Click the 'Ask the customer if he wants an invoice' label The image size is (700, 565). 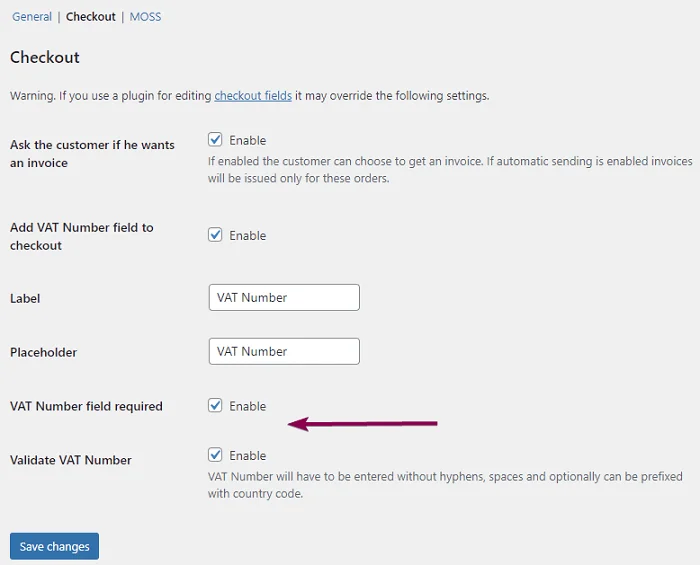click(92, 154)
